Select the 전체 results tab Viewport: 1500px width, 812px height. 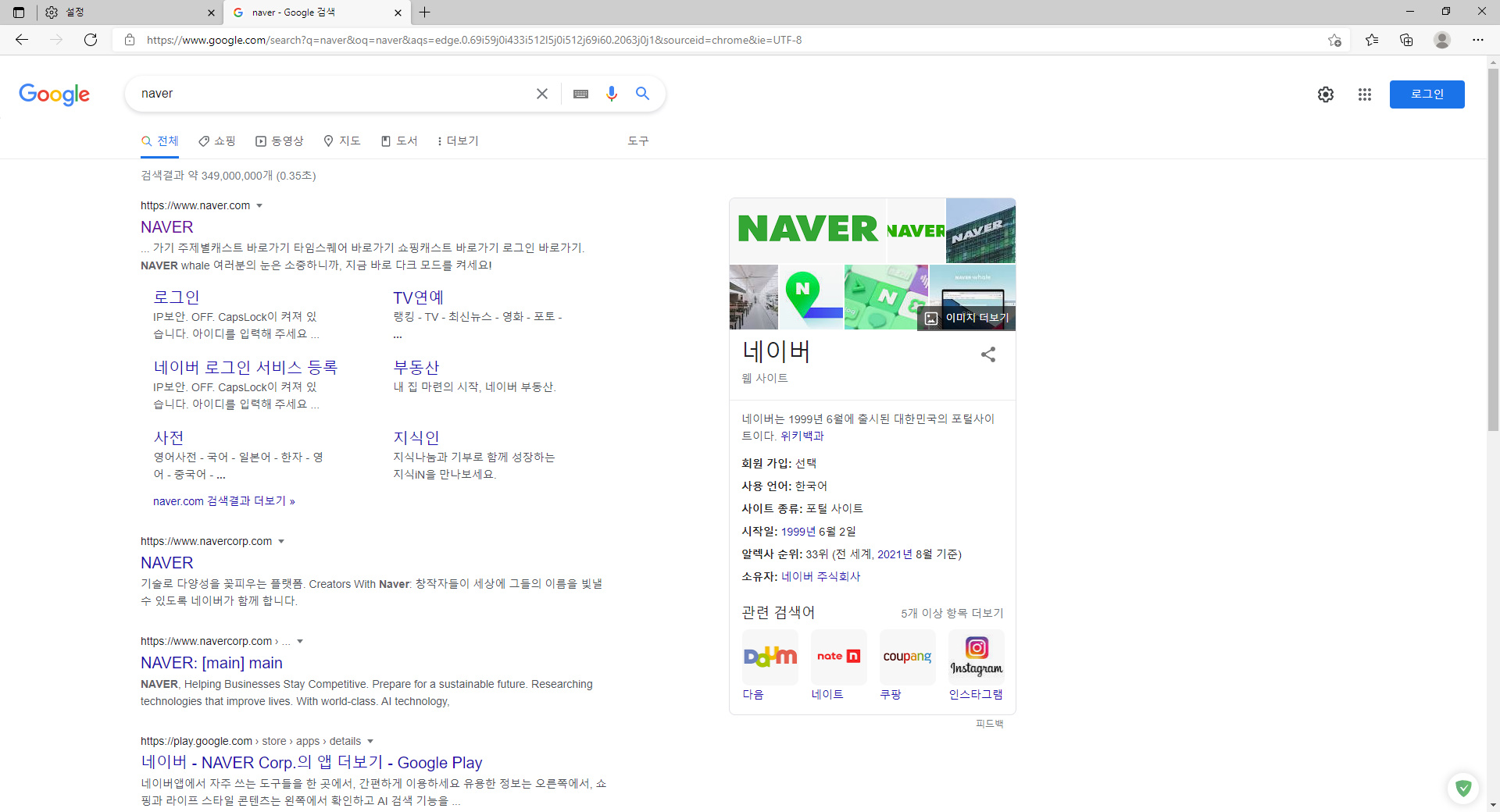click(x=160, y=141)
